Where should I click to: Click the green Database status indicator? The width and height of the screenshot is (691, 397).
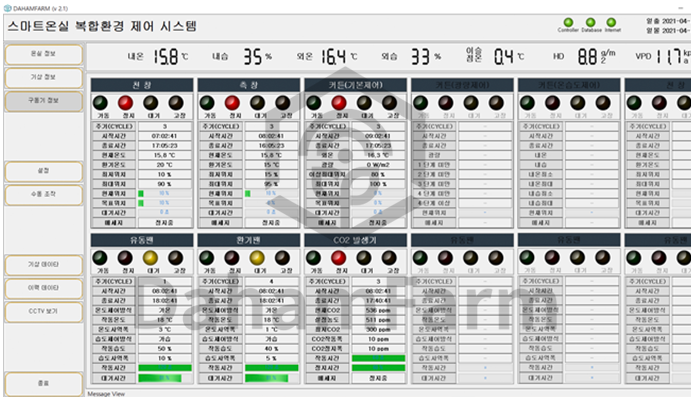[591, 22]
